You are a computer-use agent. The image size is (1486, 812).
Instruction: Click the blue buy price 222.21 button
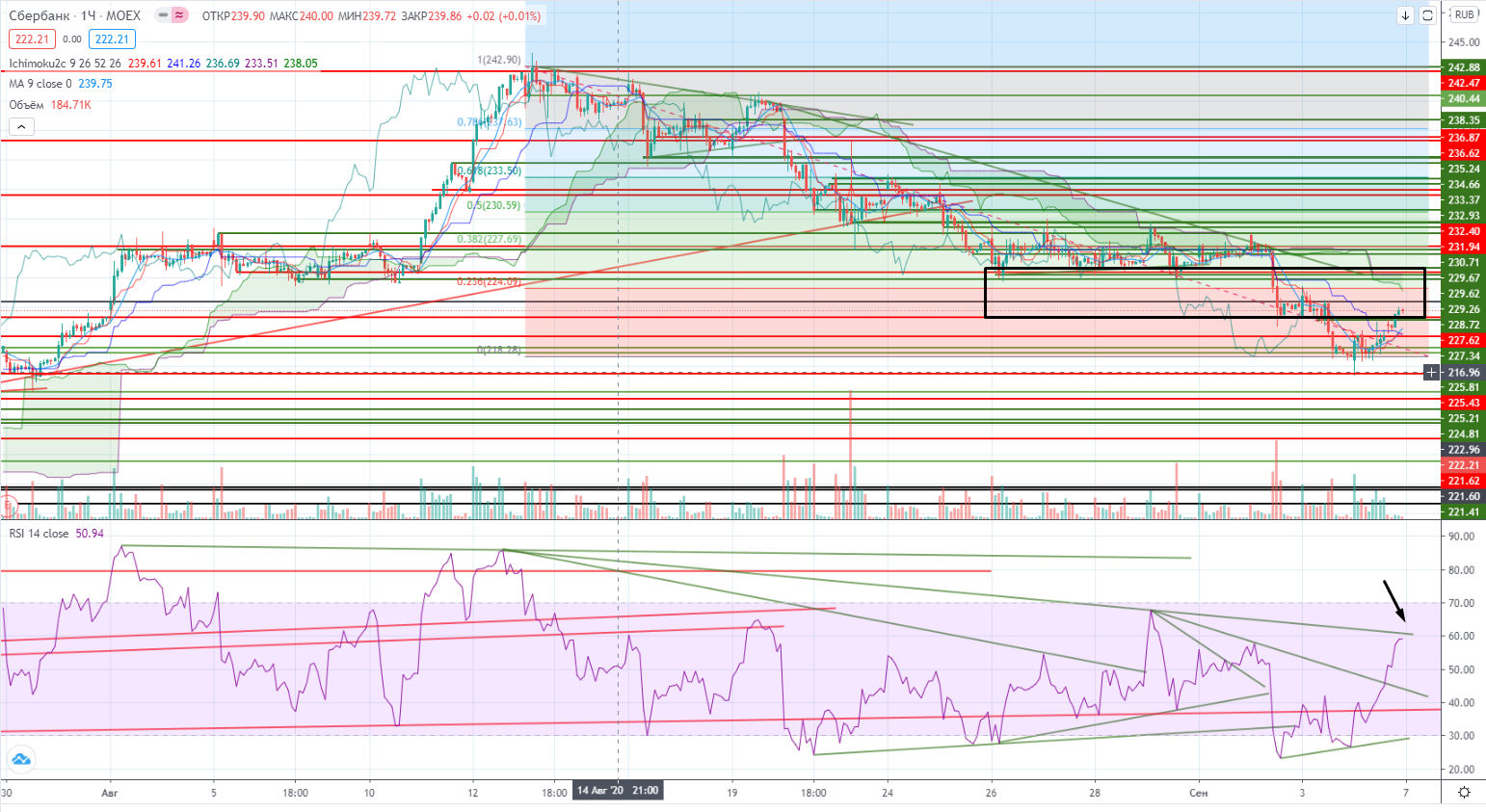click(x=112, y=39)
